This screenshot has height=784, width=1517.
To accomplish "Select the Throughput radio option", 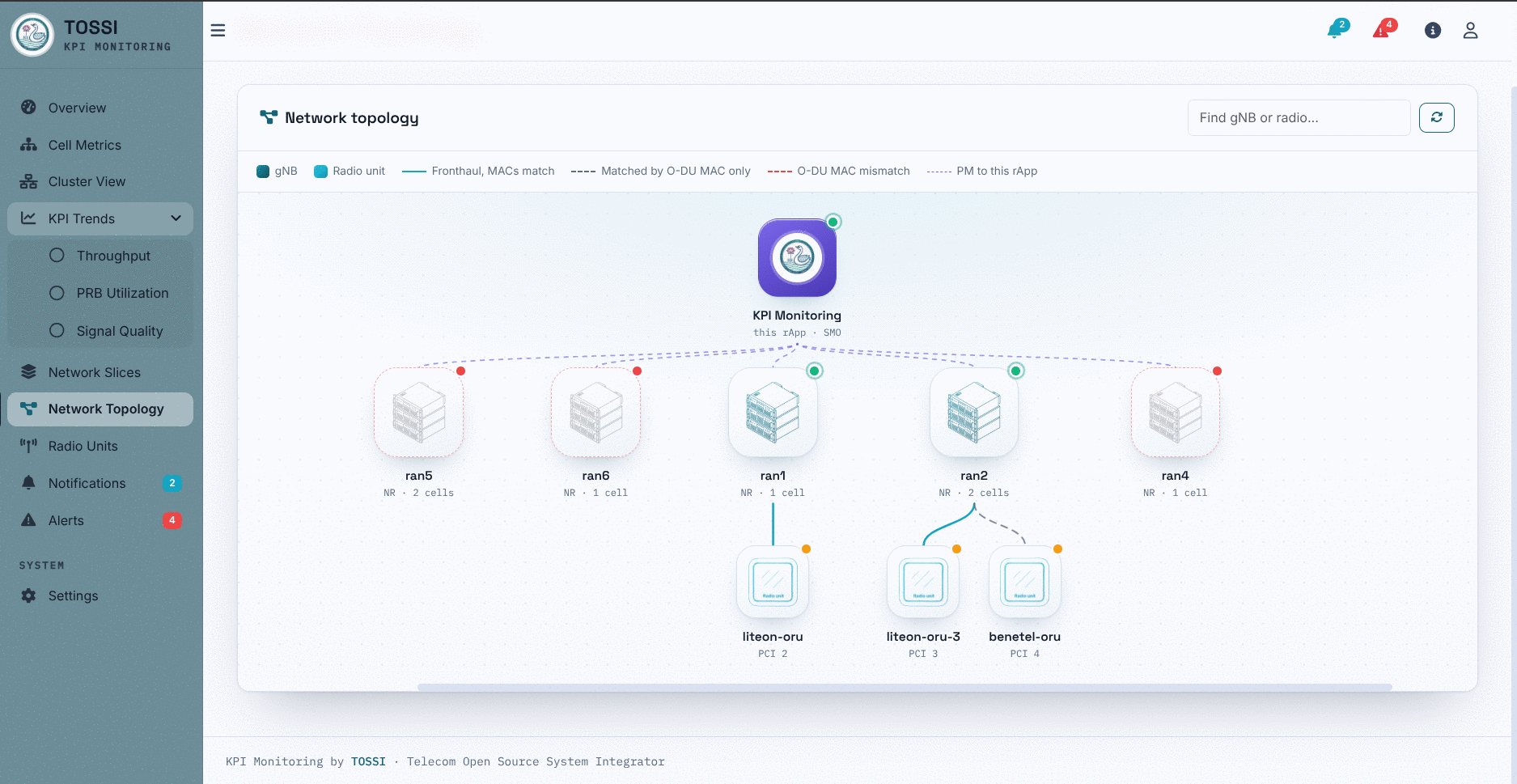I will 57,256.
